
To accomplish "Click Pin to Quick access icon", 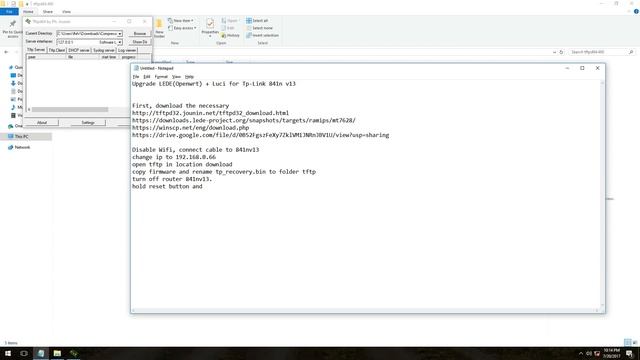I will click(x=13, y=24).
